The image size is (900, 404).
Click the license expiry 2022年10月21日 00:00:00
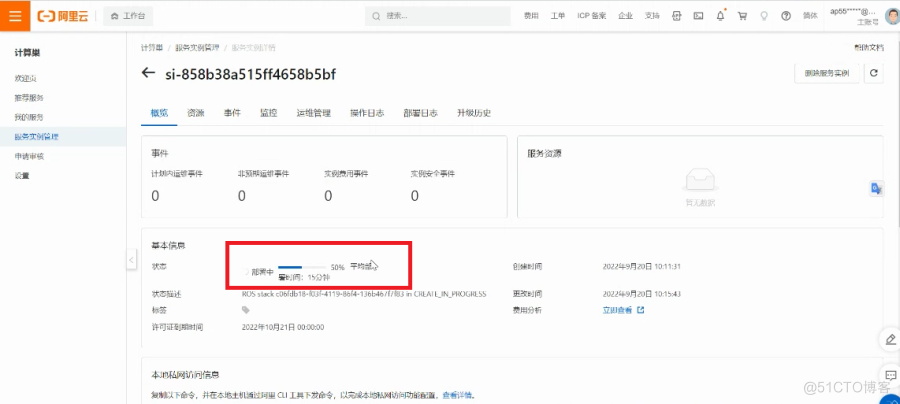[283, 328]
